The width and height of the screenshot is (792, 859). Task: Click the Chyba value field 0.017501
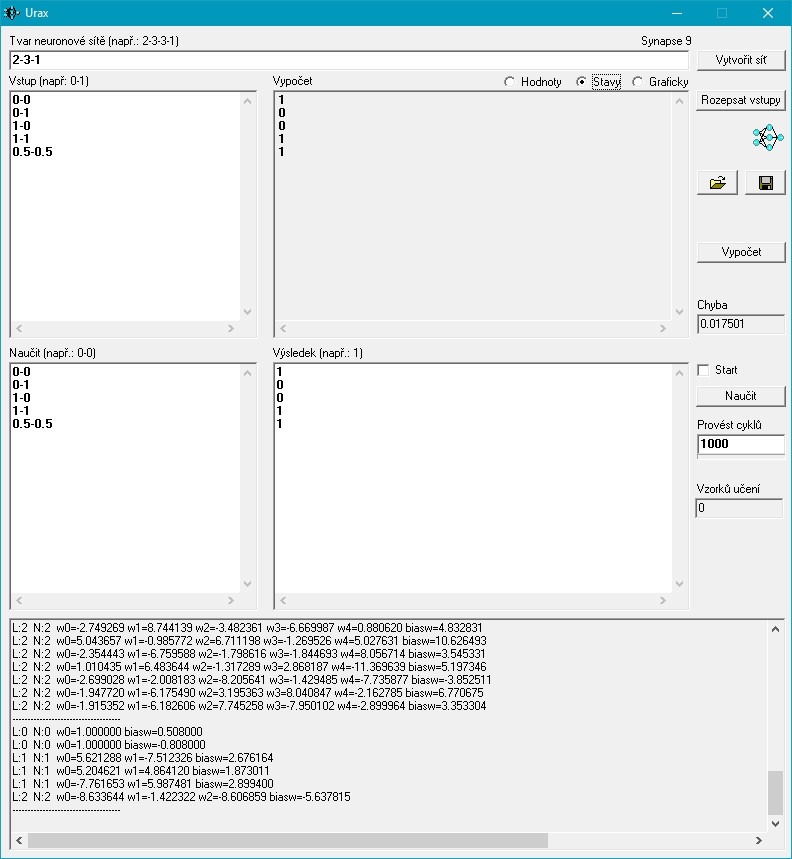741,324
